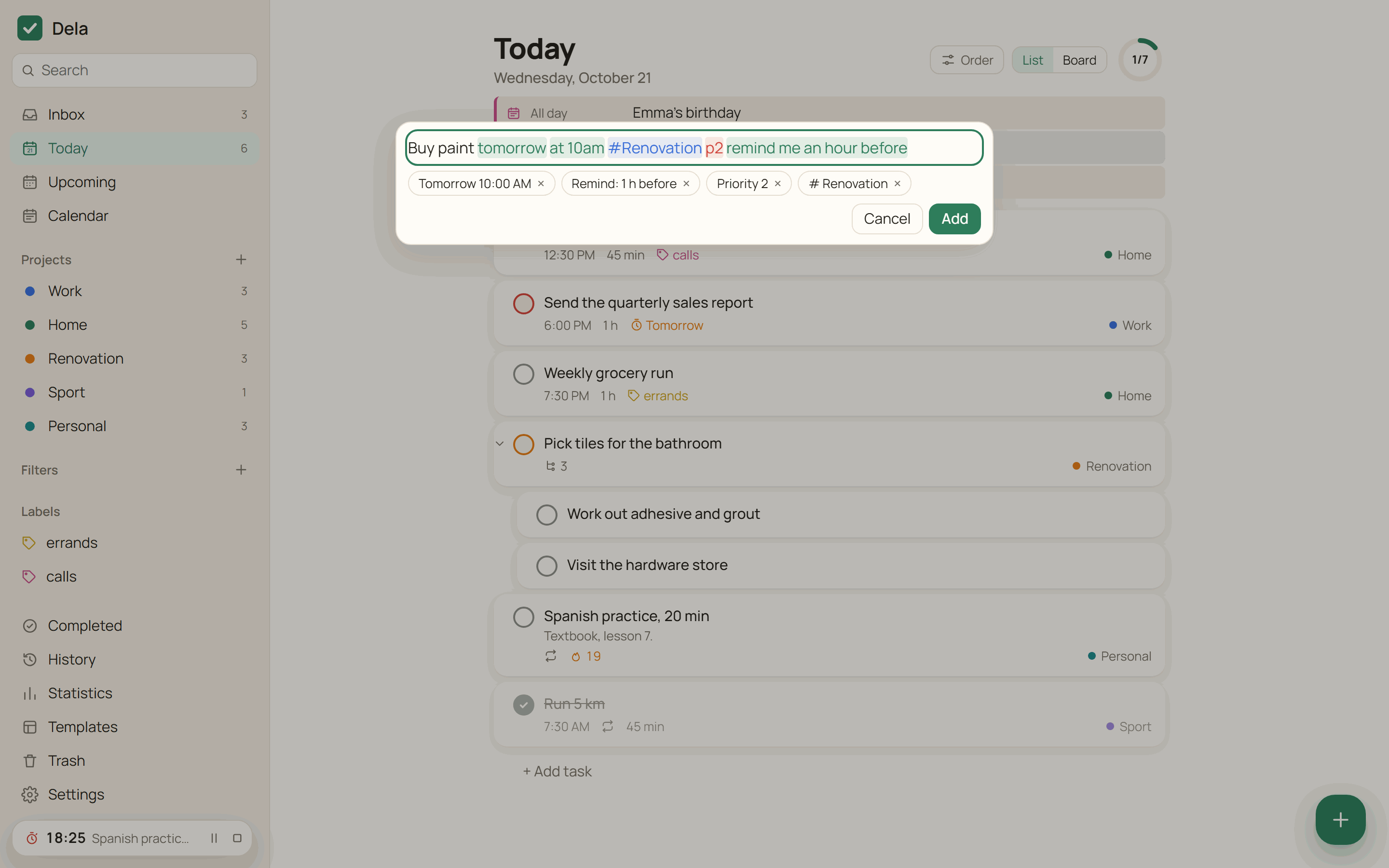Cancel the quick add dialog
The width and height of the screenshot is (1389, 868).
[887, 219]
